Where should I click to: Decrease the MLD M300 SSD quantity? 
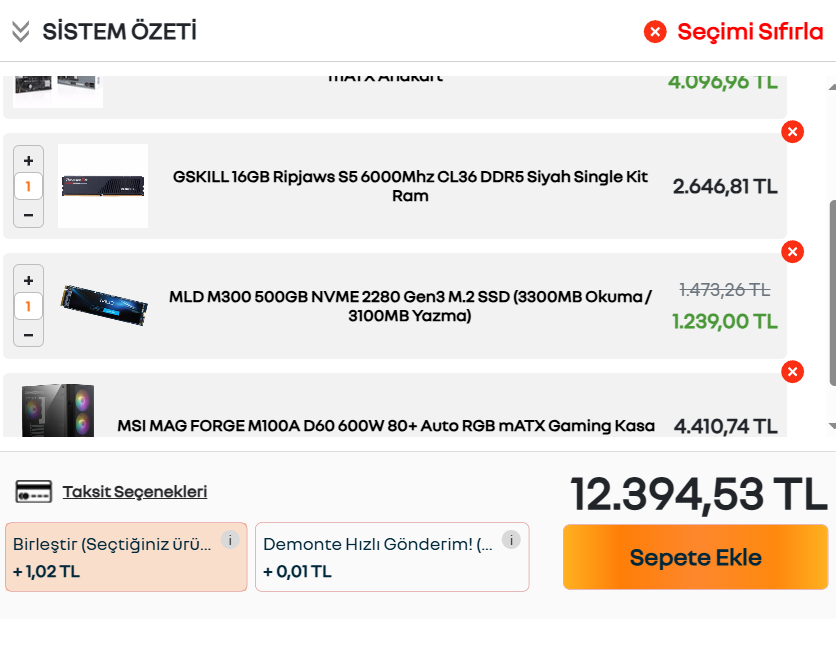tap(28, 334)
